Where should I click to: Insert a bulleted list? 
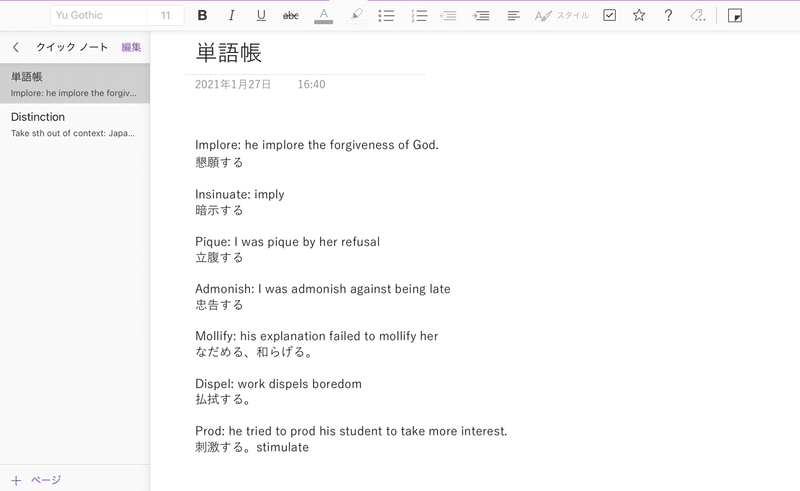pos(386,16)
